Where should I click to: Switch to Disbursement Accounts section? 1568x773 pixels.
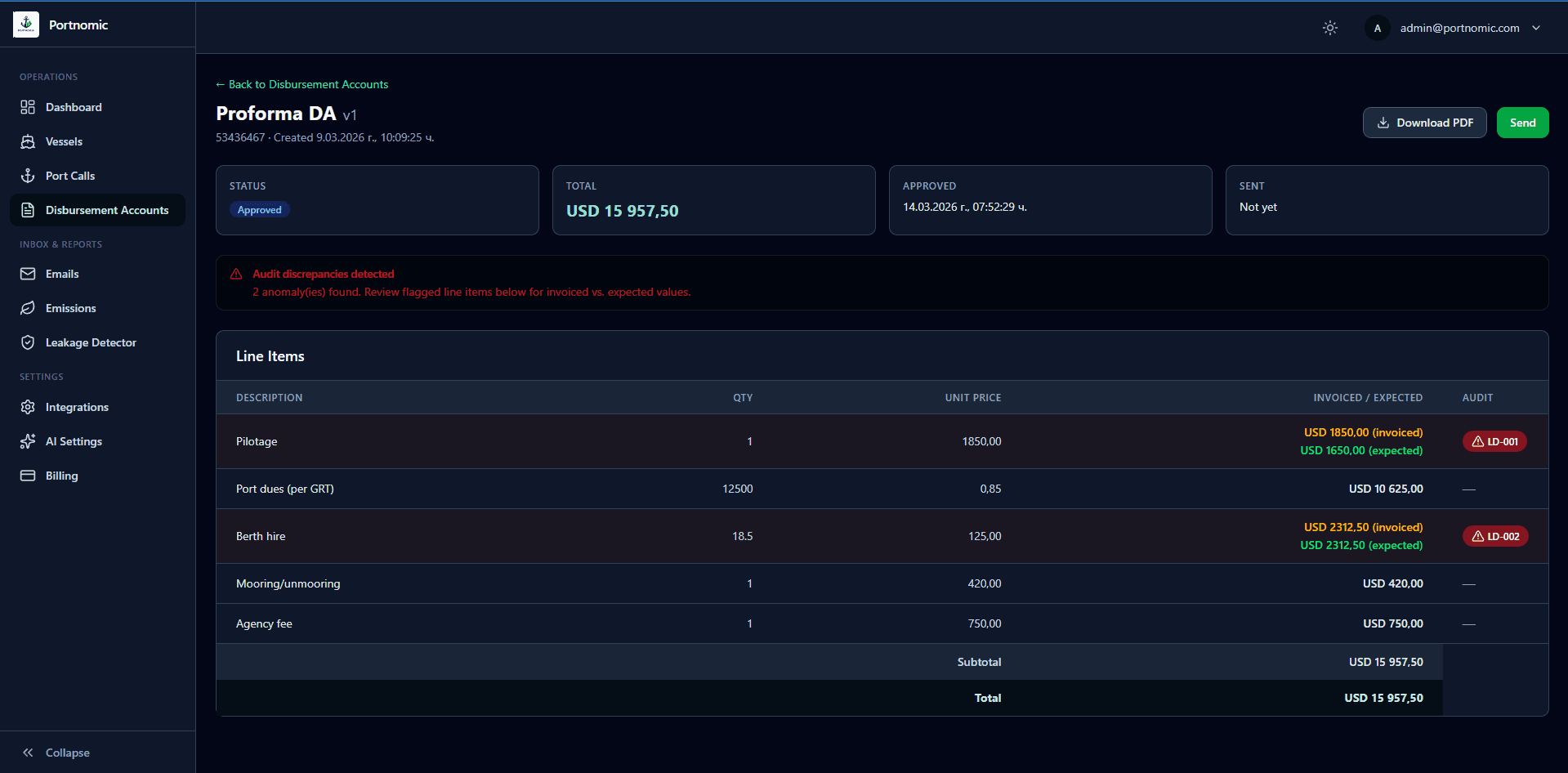(97, 210)
